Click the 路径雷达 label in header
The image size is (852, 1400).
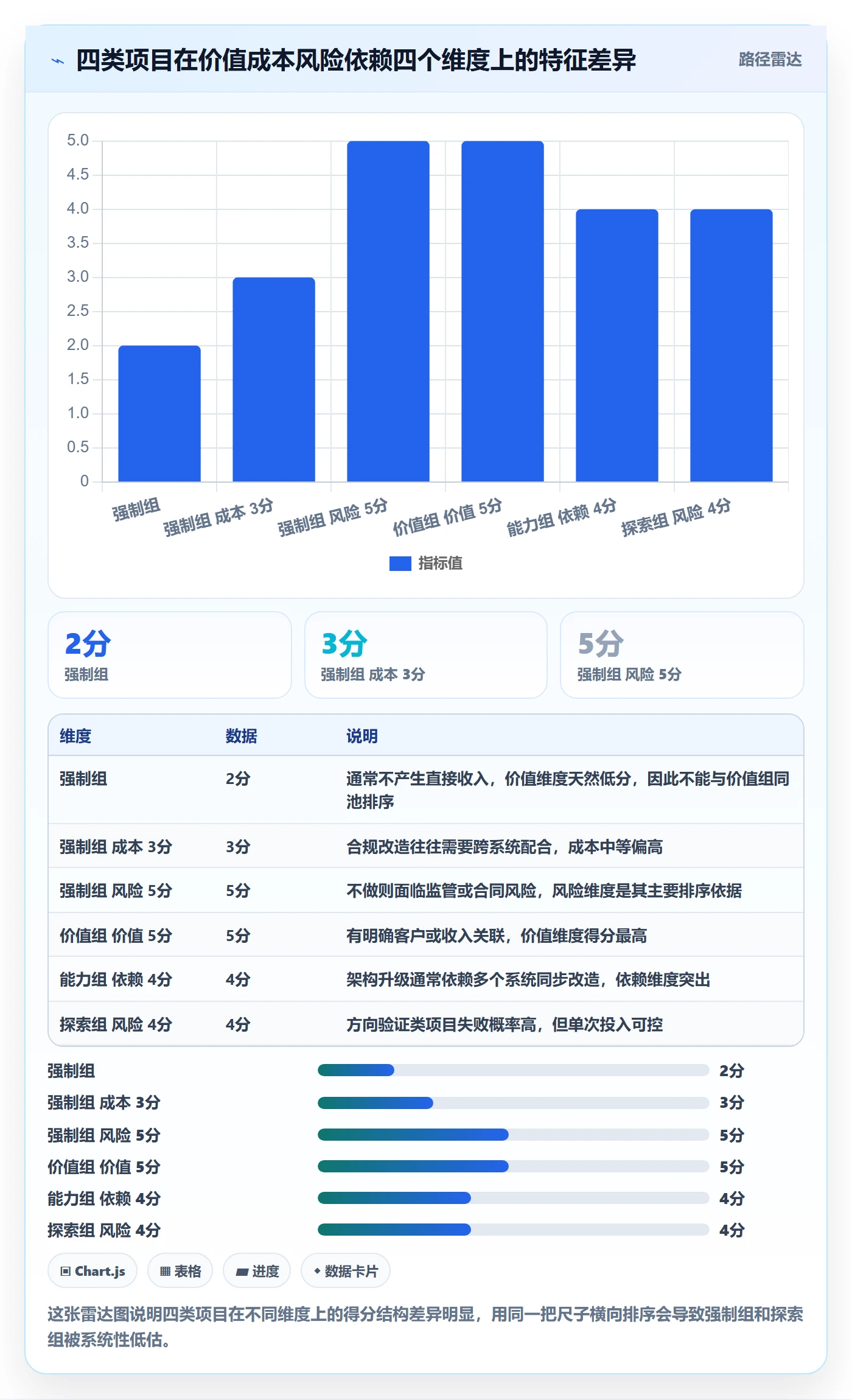(770, 60)
